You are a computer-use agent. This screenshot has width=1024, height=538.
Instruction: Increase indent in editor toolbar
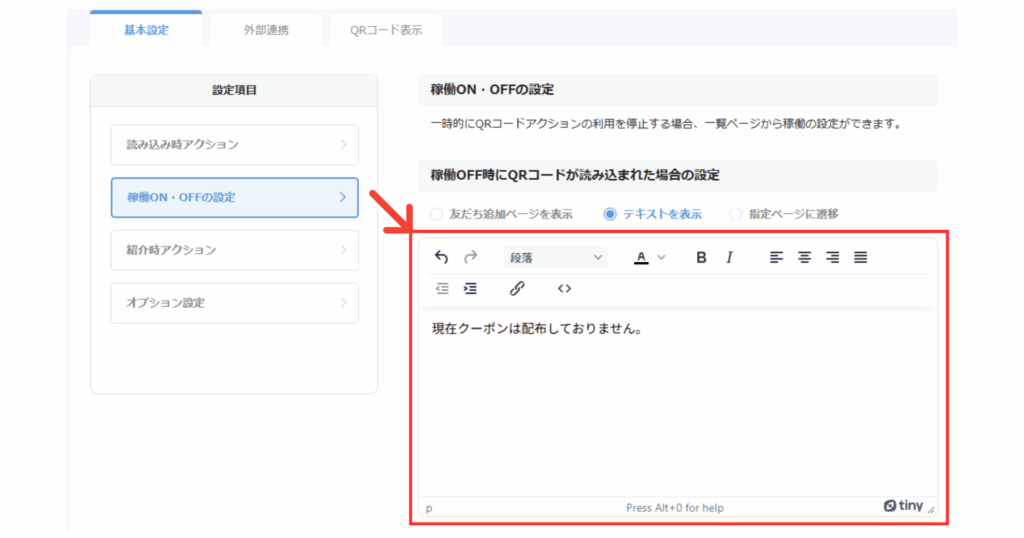[470, 289]
